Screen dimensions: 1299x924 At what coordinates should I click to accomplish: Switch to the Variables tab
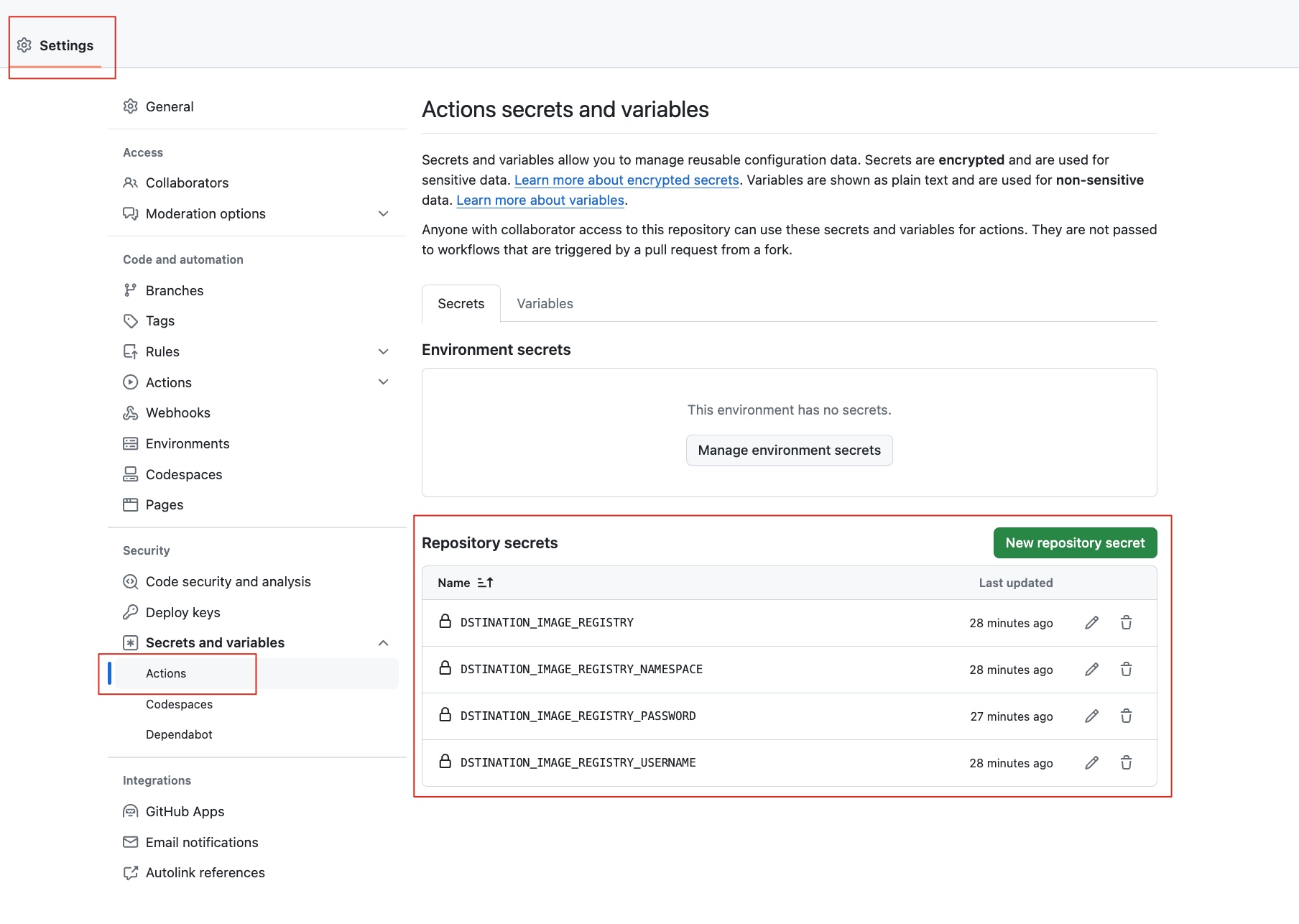click(x=545, y=304)
